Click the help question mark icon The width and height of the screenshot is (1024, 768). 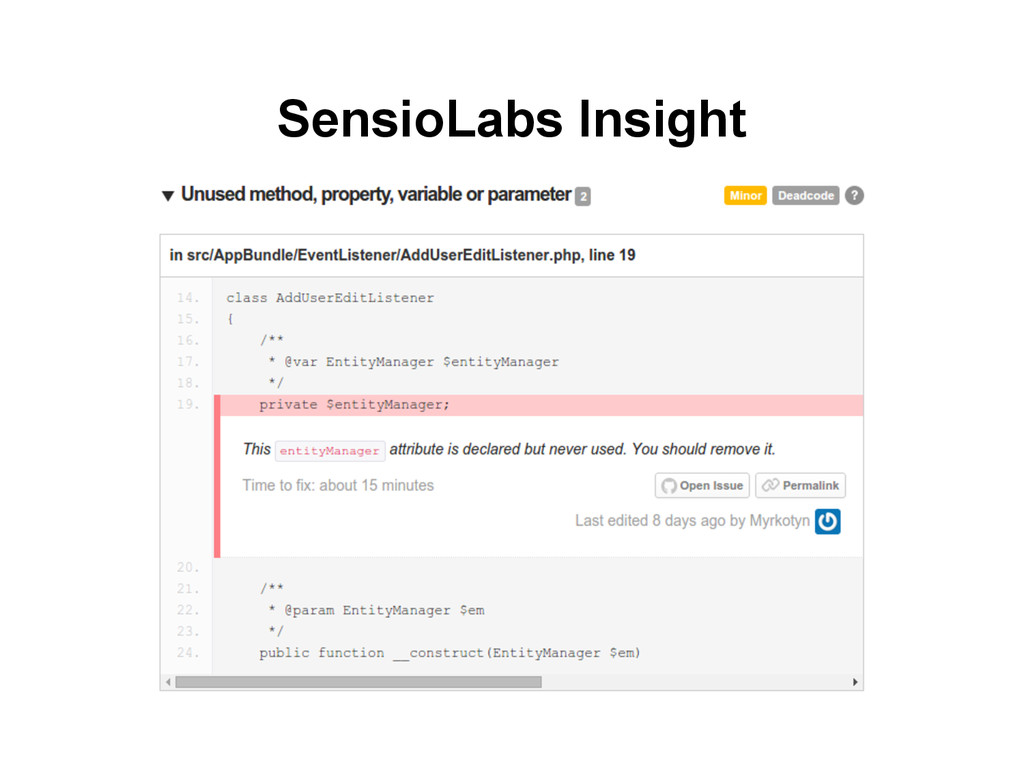[x=853, y=196]
